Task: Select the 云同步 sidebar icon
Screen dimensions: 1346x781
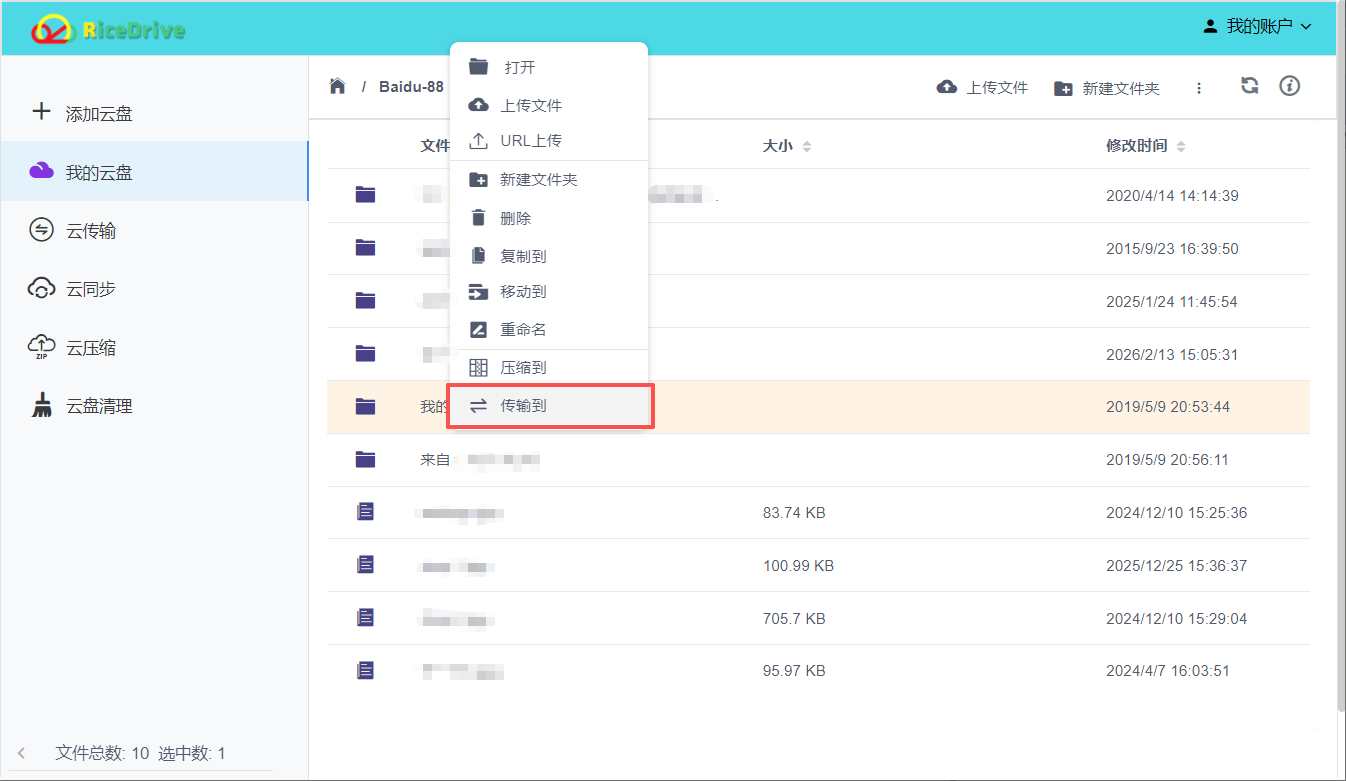Action: [x=41, y=288]
